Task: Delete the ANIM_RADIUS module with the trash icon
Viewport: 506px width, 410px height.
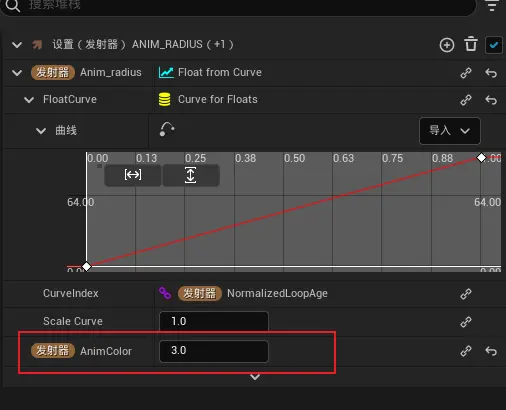Action: tap(471, 44)
